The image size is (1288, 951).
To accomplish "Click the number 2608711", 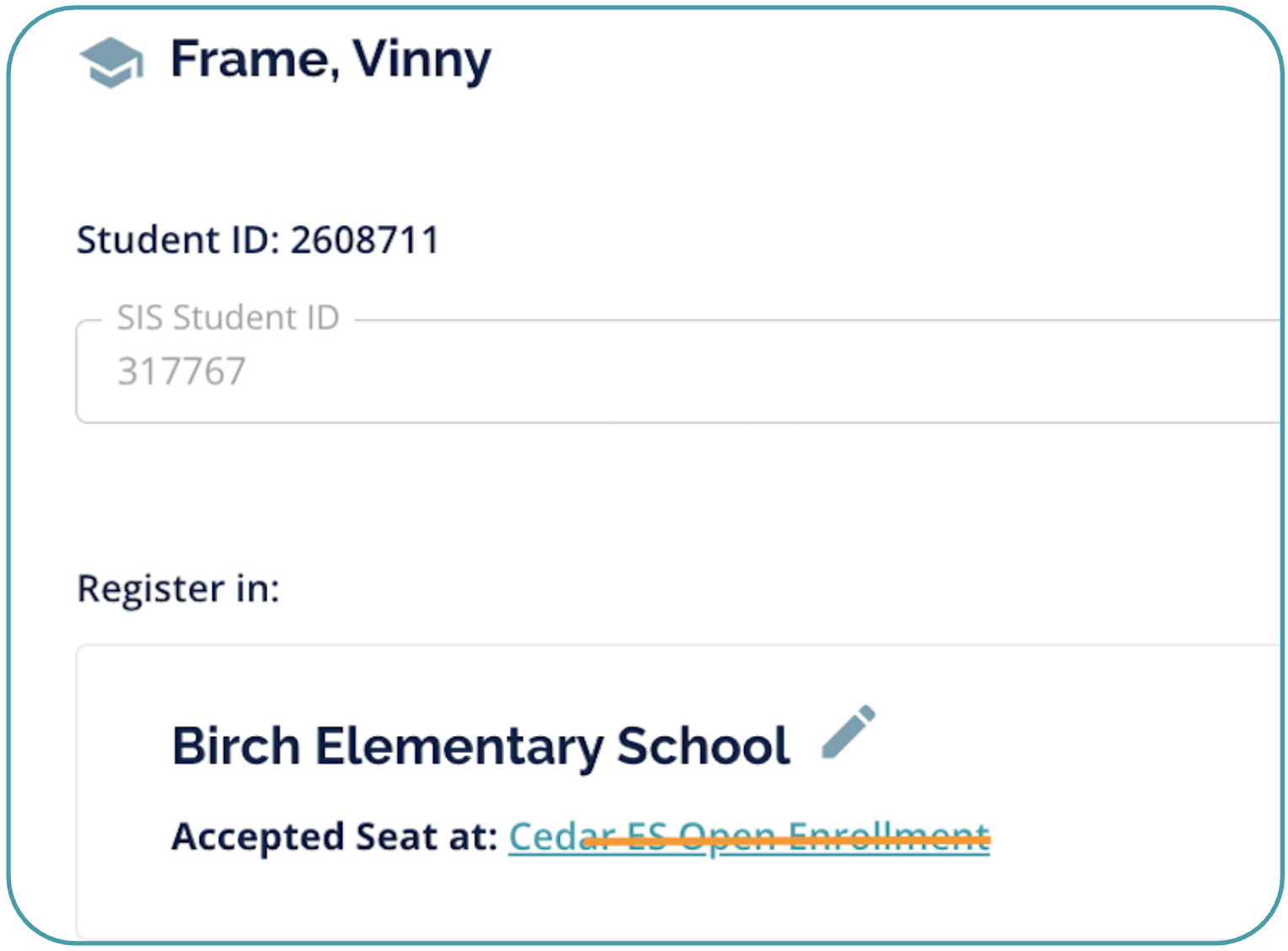I will coord(365,240).
